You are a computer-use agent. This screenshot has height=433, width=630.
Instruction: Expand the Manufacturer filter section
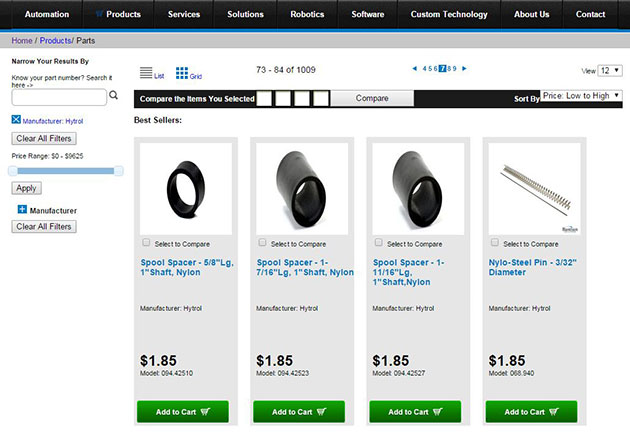click(x=22, y=210)
